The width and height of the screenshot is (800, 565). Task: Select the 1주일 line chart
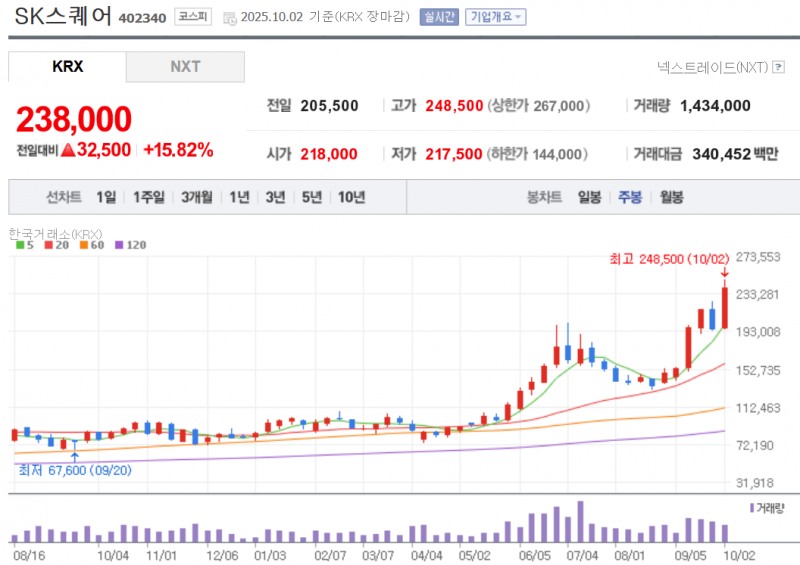click(x=149, y=197)
